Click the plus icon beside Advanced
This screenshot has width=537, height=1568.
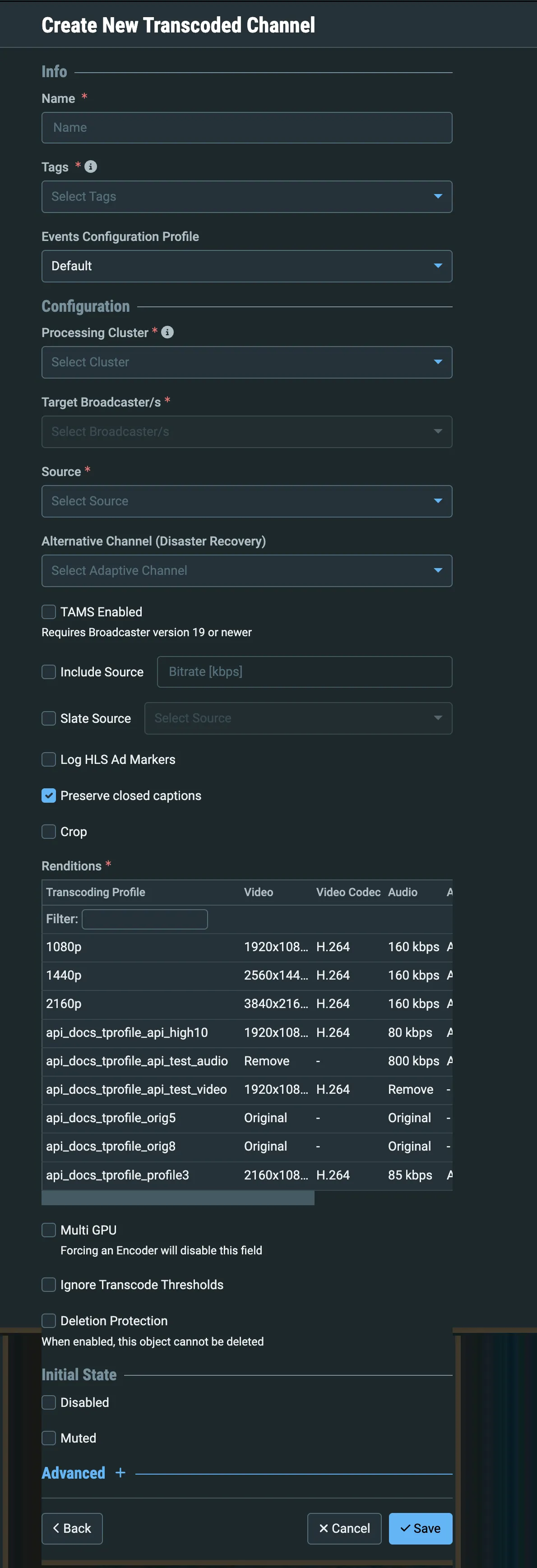[120, 1472]
